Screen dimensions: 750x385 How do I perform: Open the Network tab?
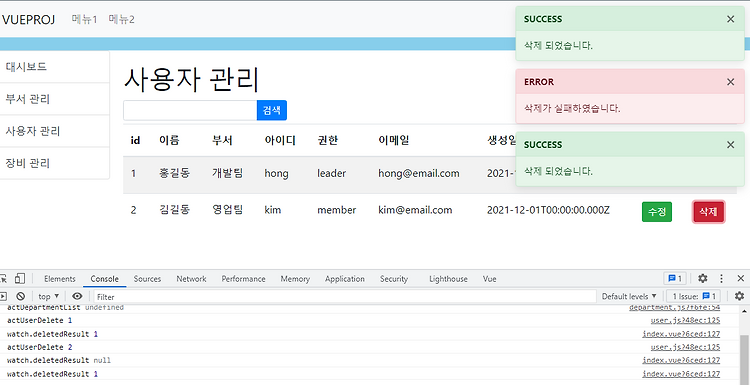(191, 279)
